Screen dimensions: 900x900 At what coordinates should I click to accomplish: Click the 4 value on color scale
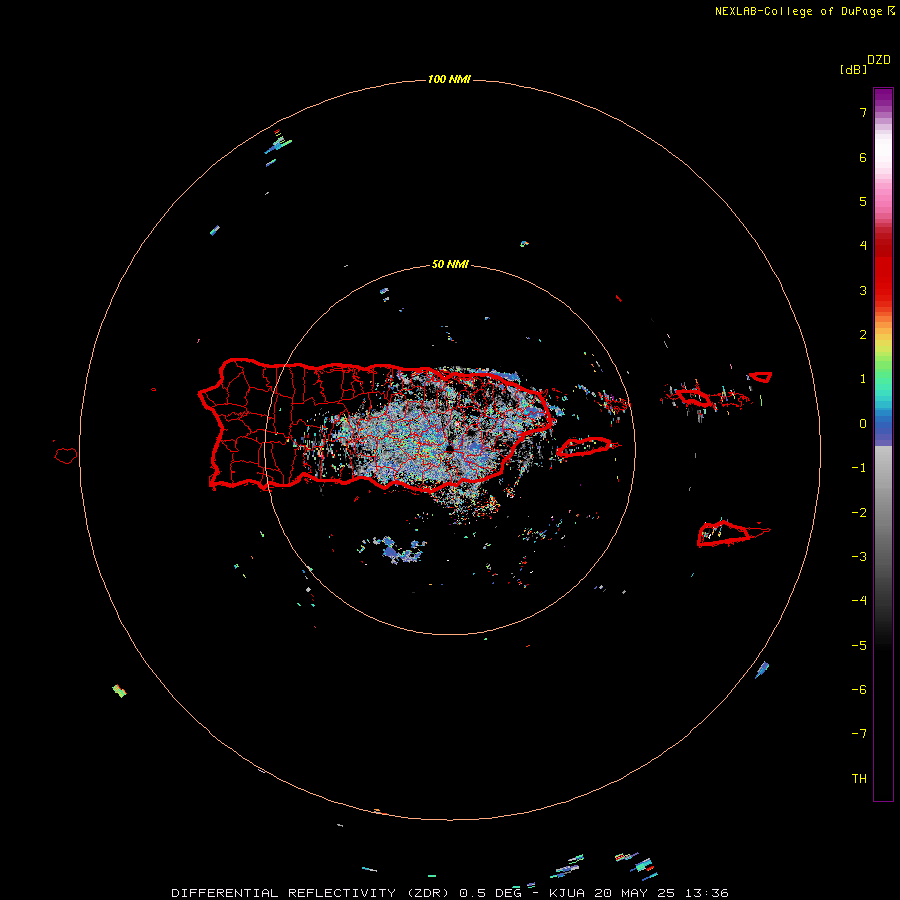click(x=863, y=246)
